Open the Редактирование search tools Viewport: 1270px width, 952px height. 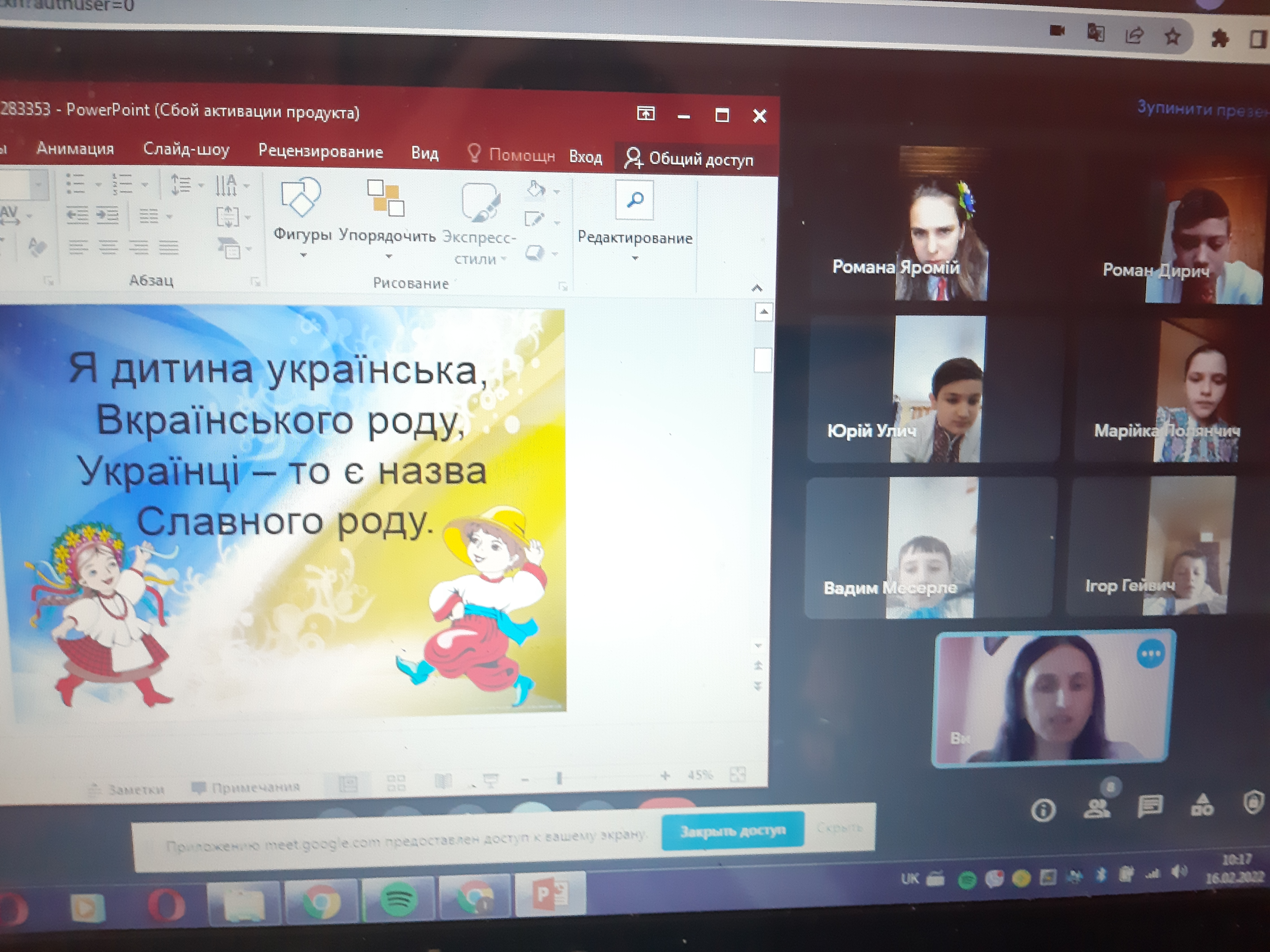click(635, 221)
